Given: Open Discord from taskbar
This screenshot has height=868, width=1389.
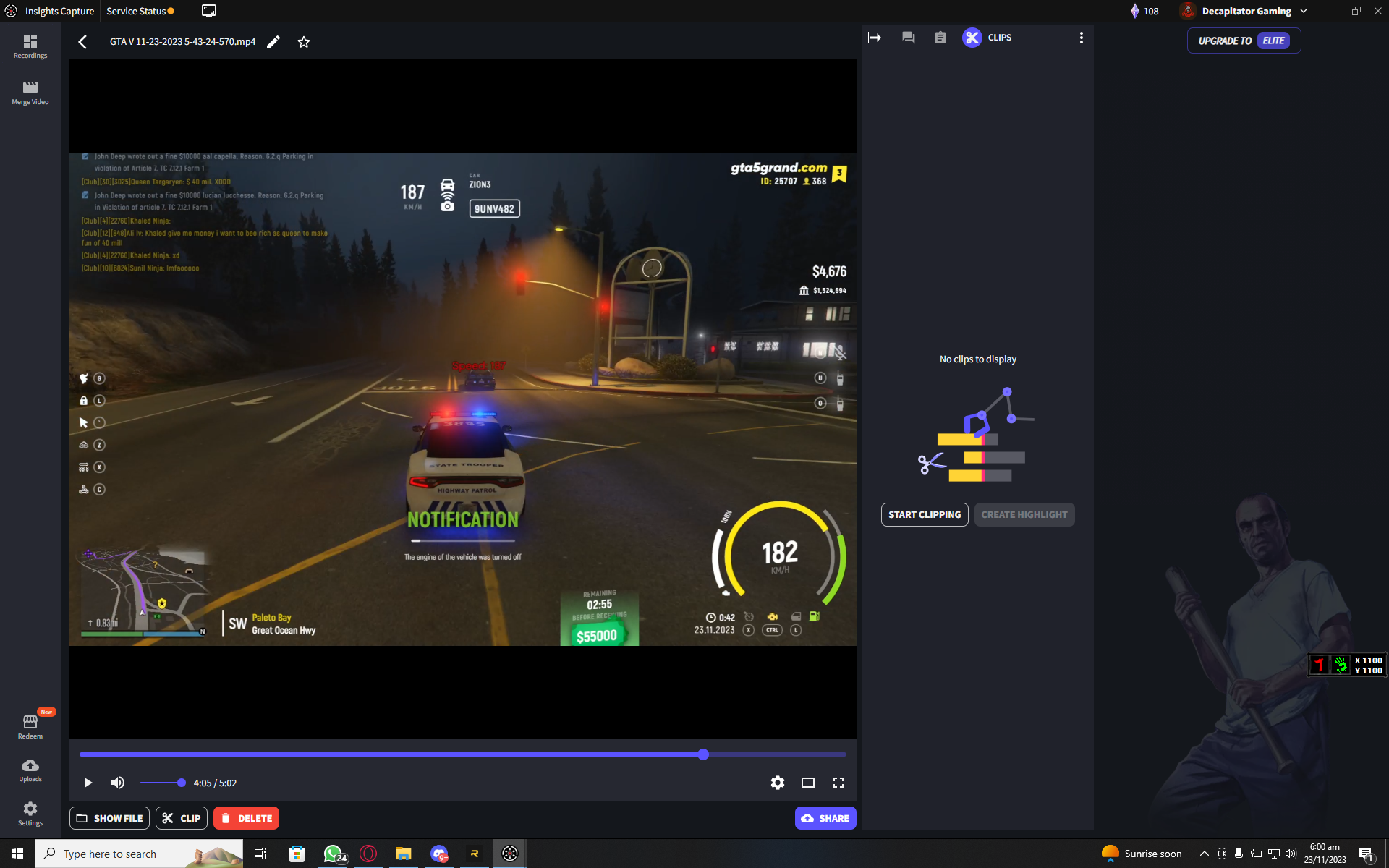Looking at the screenshot, I should click(x=439, y=854).
